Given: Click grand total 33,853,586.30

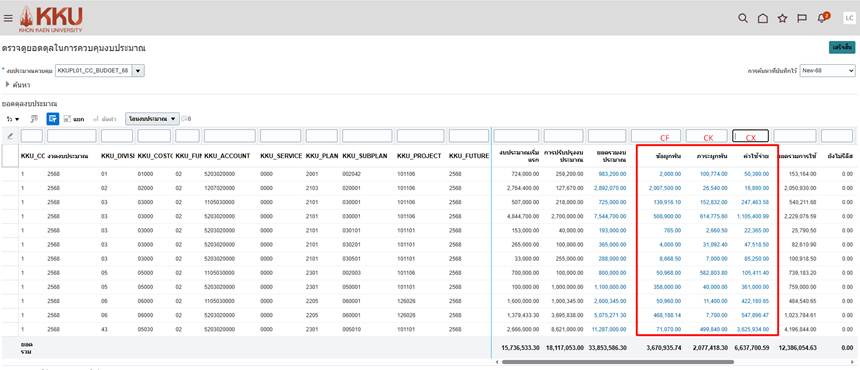Looking at the screenshot, I should (608, 348).
